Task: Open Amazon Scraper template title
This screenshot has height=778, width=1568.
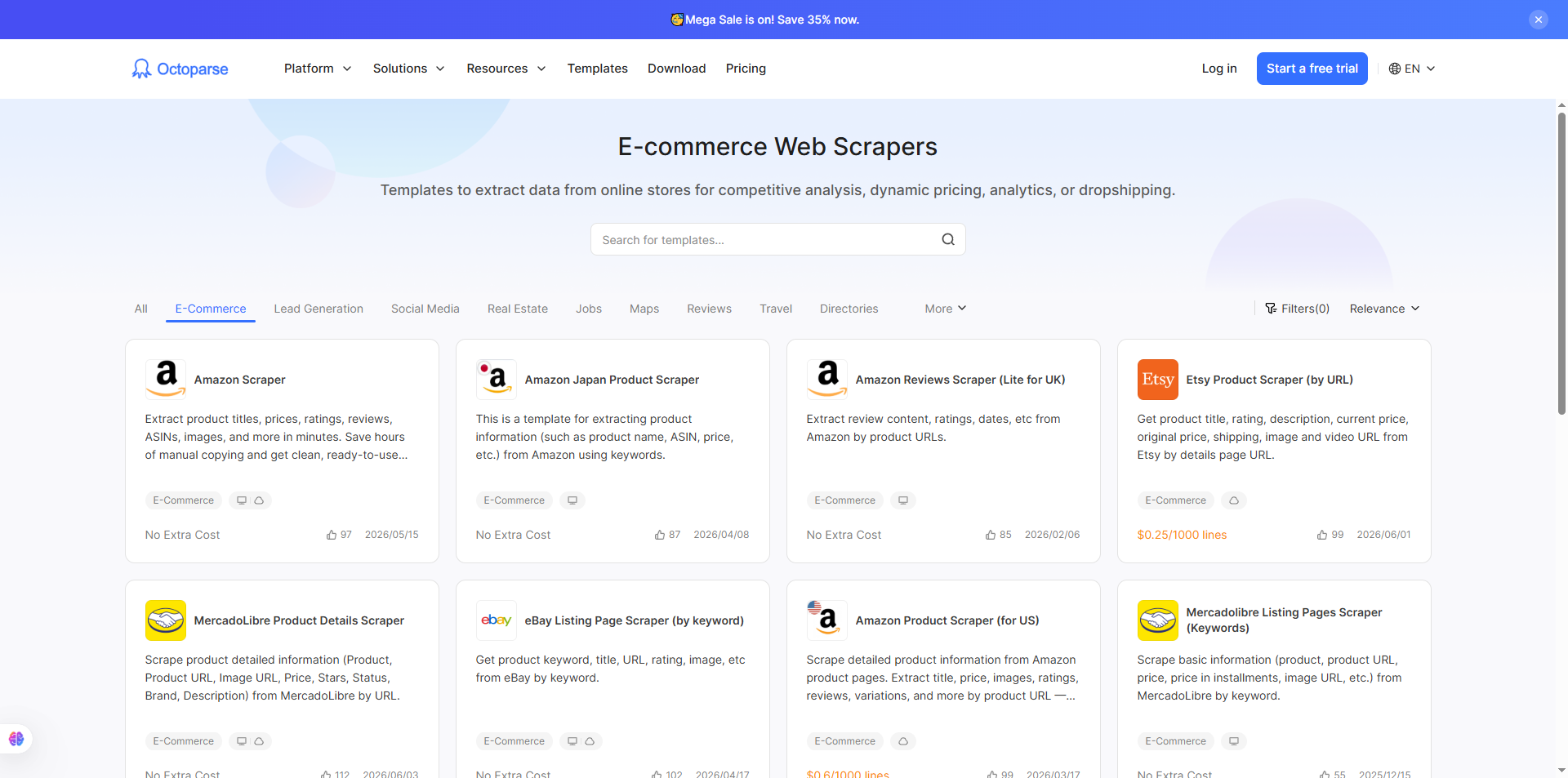Action: pyautogui.click(x=240, y=380)
